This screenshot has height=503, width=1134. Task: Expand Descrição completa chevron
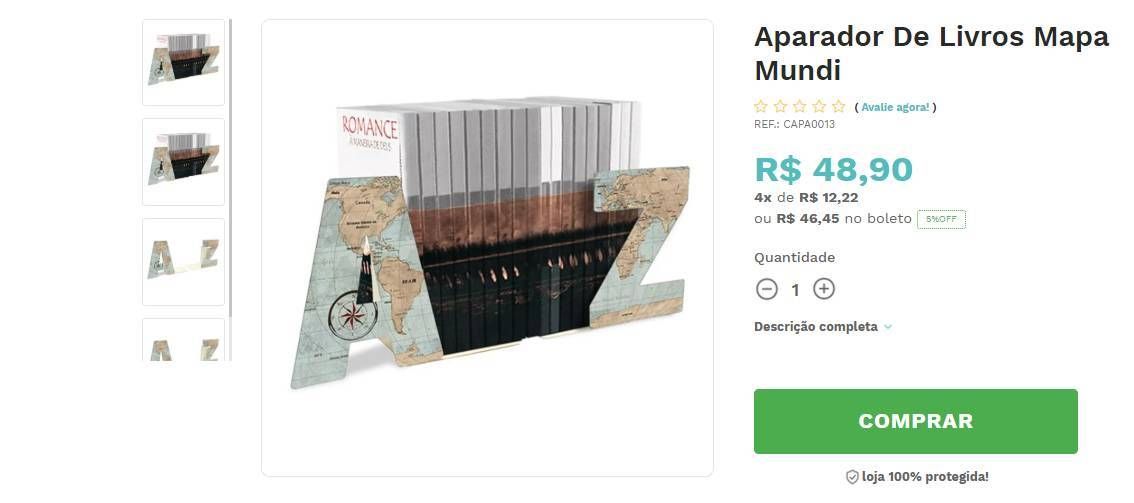[x=888, y=327]
